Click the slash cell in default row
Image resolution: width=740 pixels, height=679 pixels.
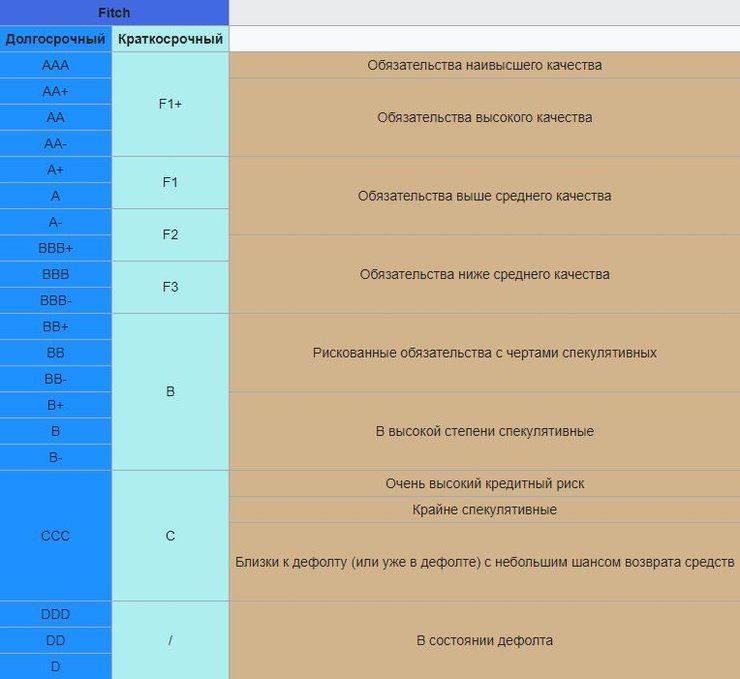[x=170, y=640]
